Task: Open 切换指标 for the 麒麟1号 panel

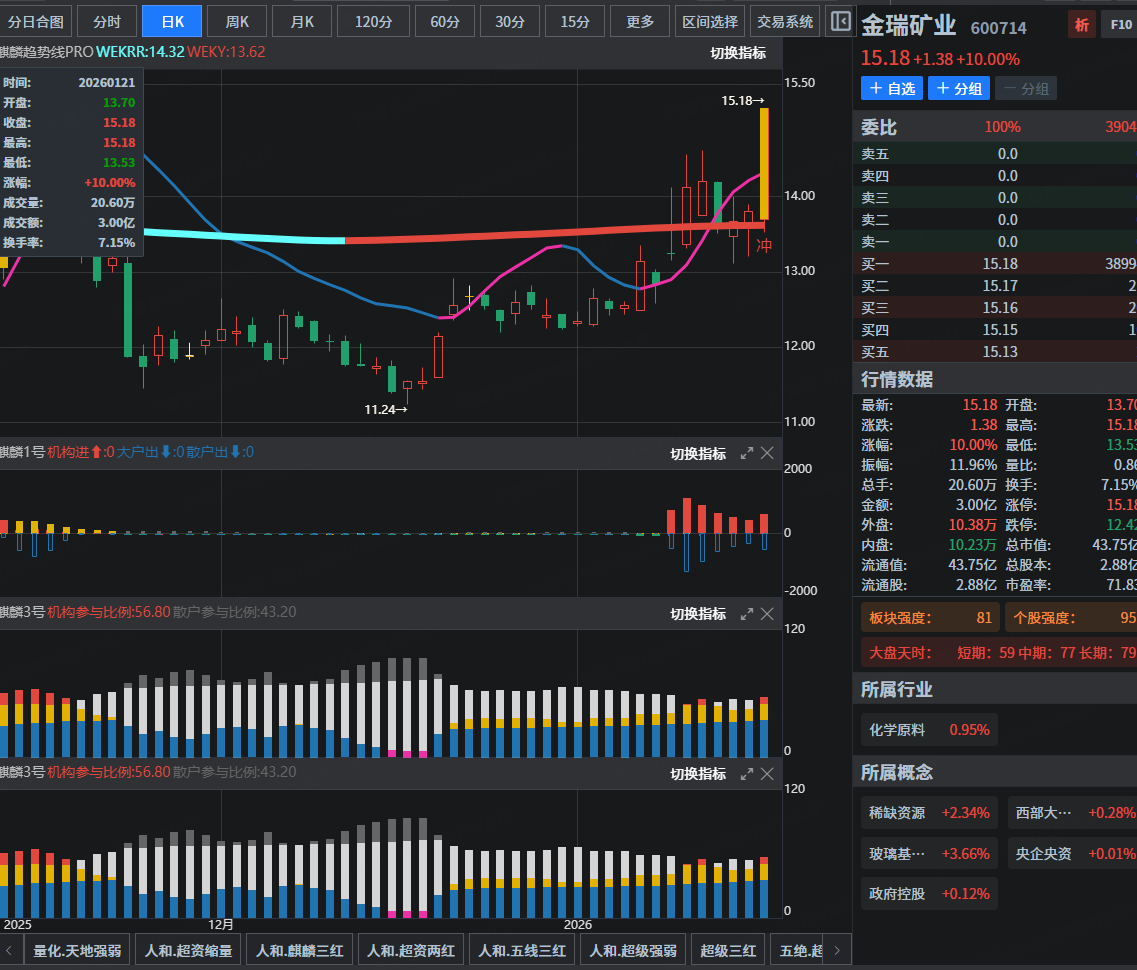Action: tap(698, 453)
